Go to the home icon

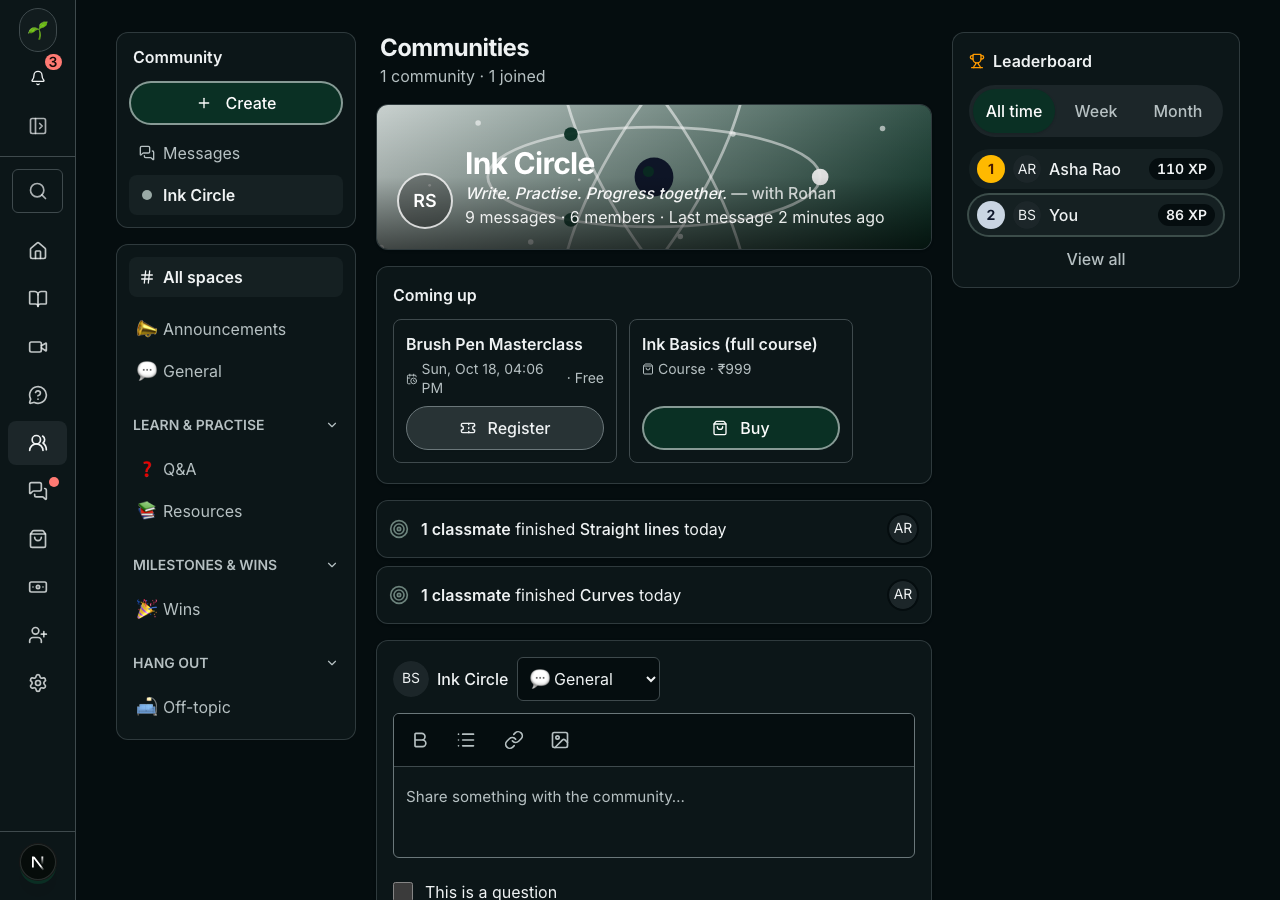[38, 251]
